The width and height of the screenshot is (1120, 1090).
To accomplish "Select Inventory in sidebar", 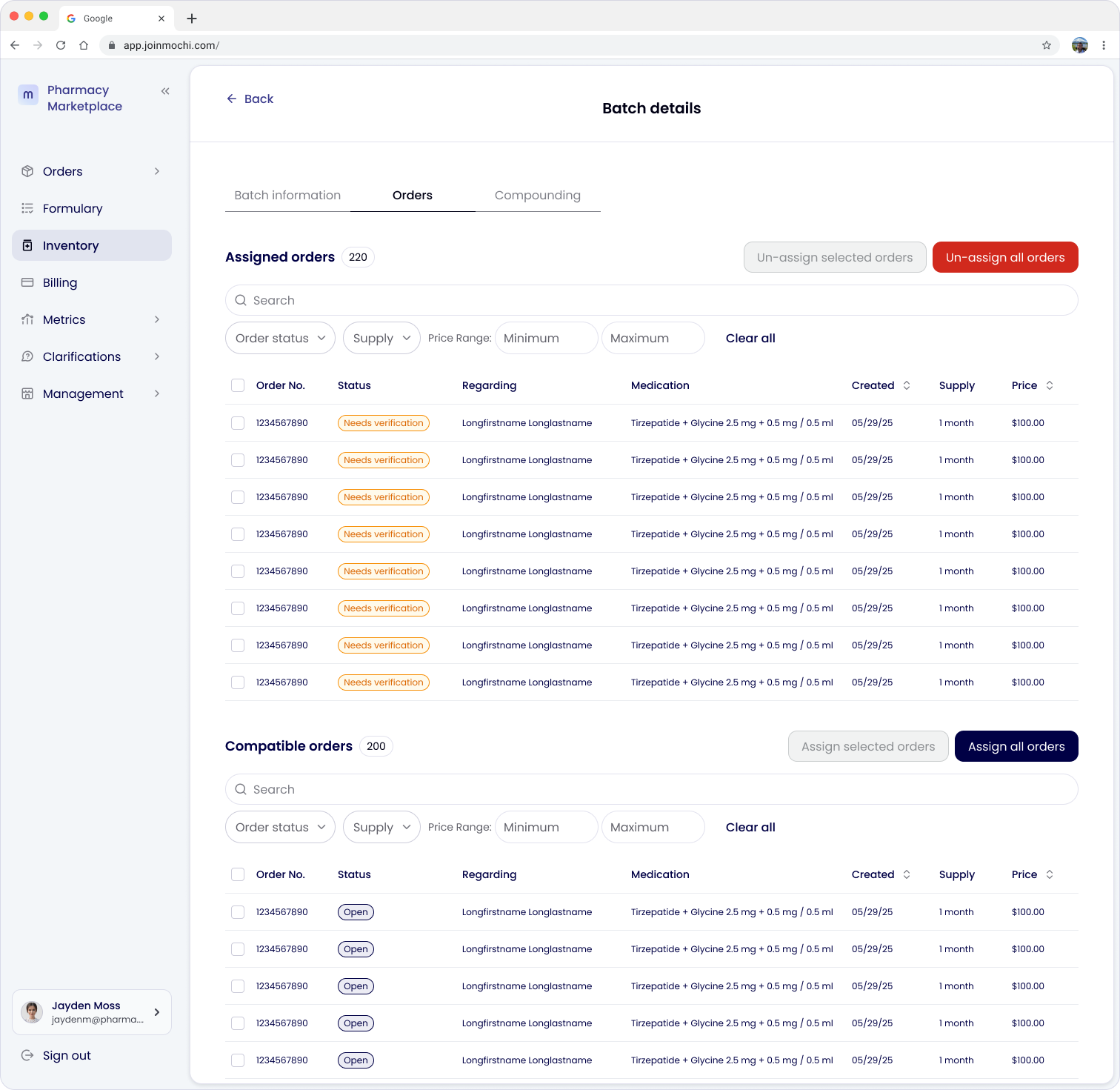I will click(x=92, y=245).
